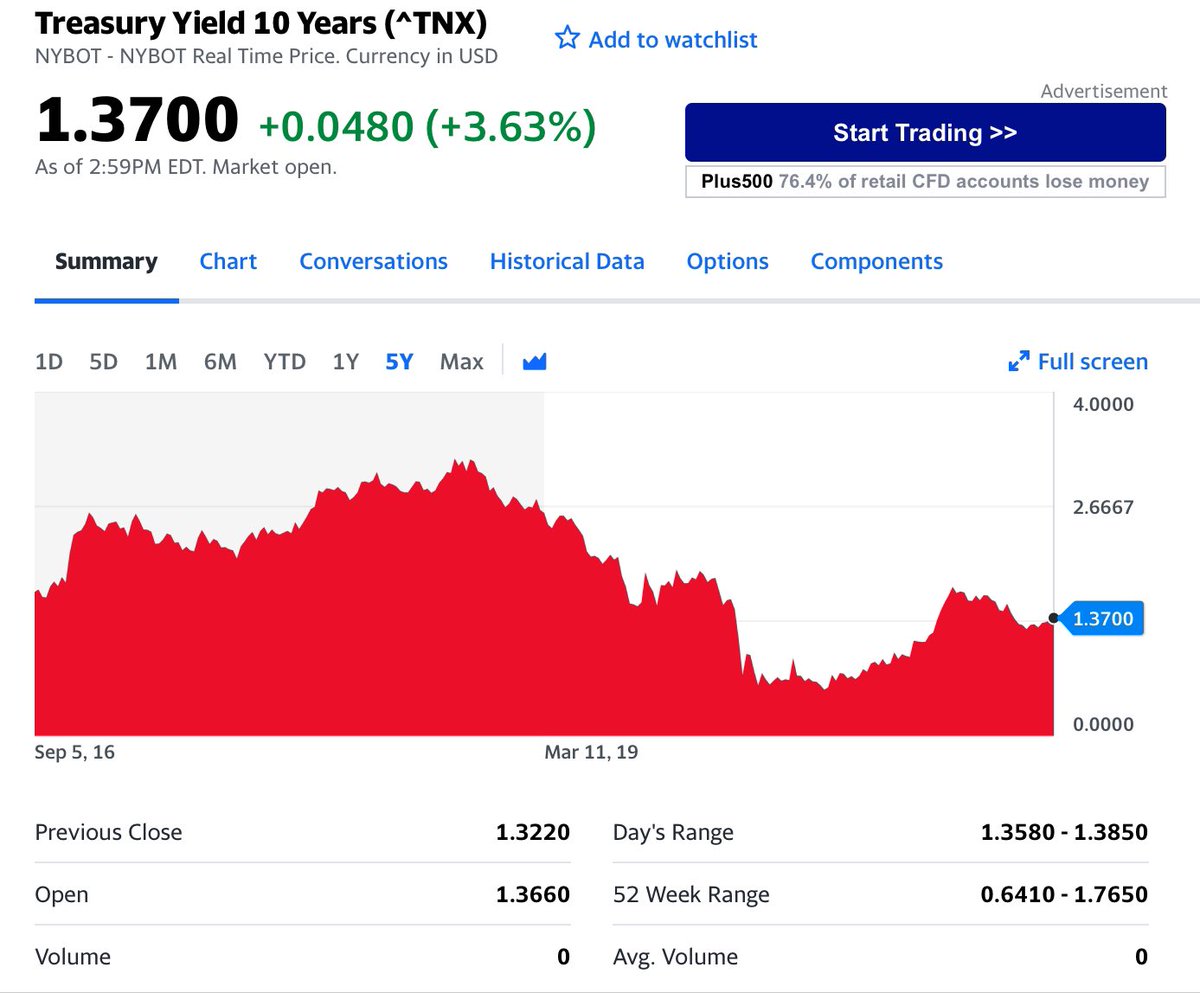Click the star icon beside Add to watchlist
Viewport: 1200px width, 993px height.
click(x=567, y=39)
